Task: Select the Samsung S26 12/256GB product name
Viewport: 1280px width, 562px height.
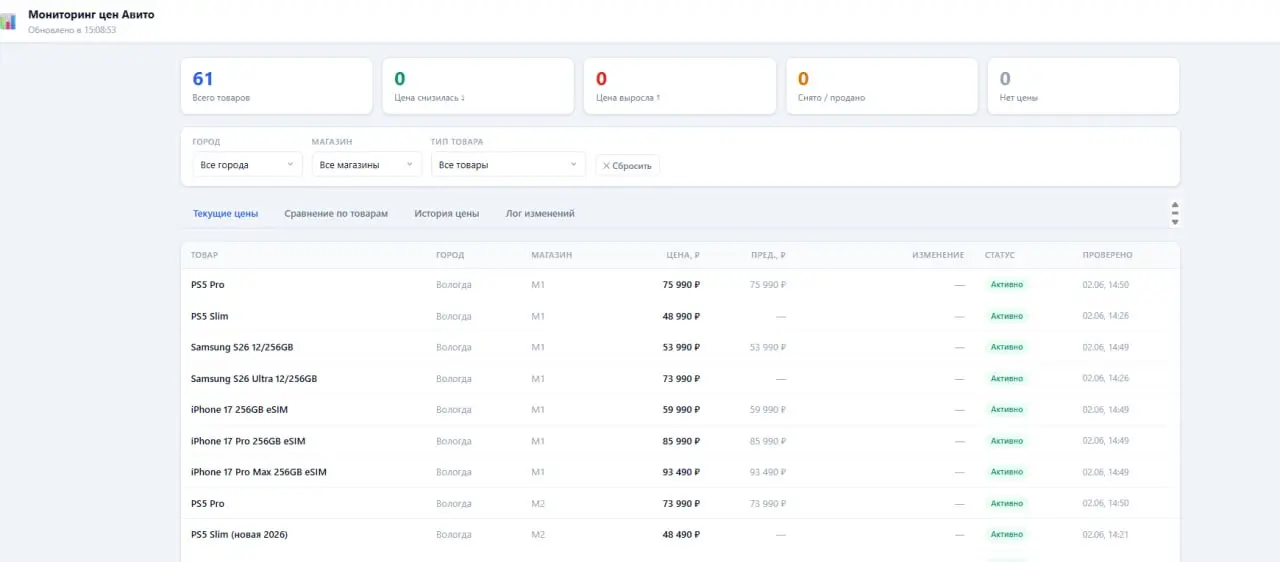Action: pyautogui.click(x=242, y=347)
